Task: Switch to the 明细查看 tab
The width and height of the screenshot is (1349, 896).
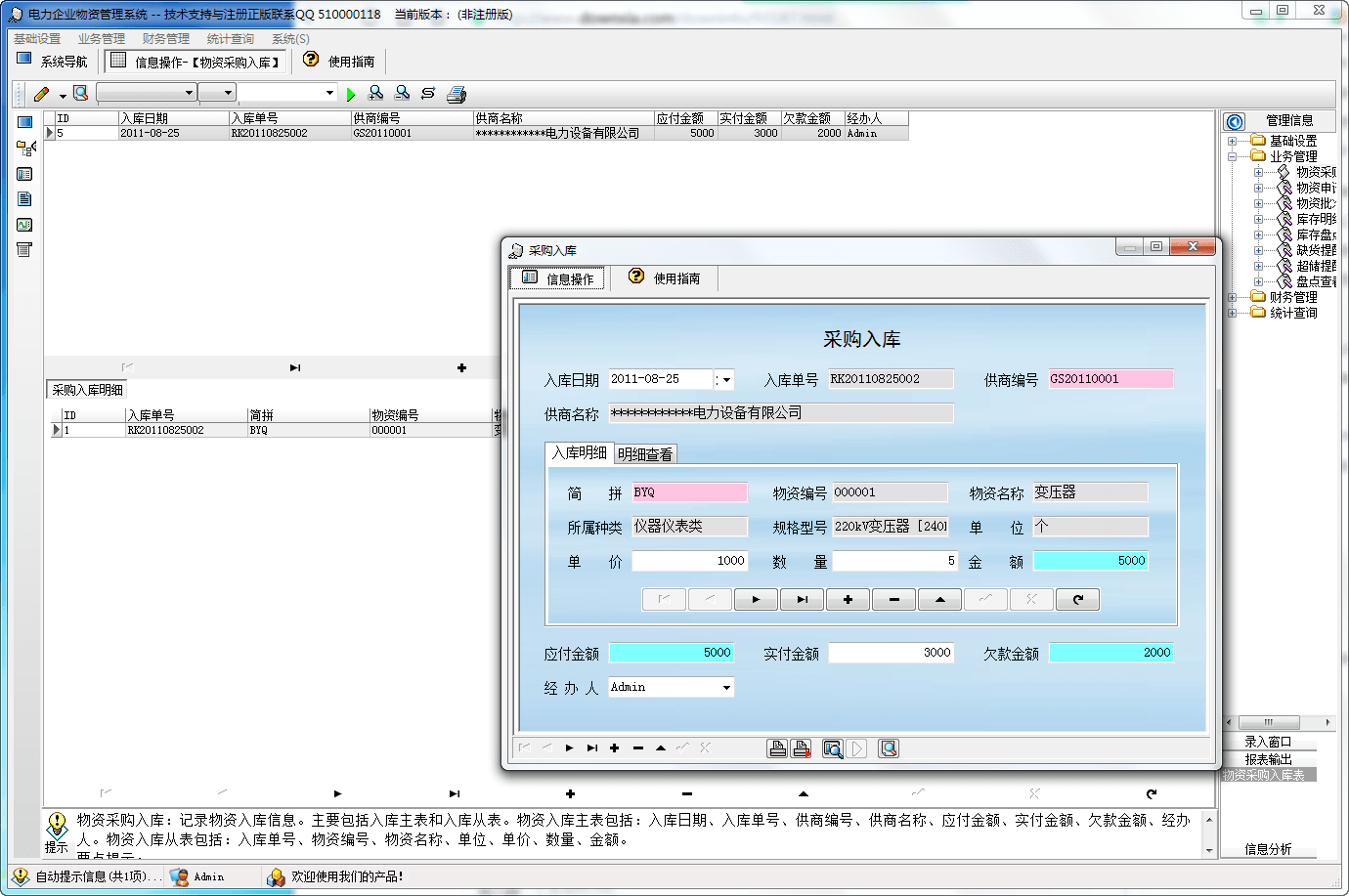Action: coord(645,454)
